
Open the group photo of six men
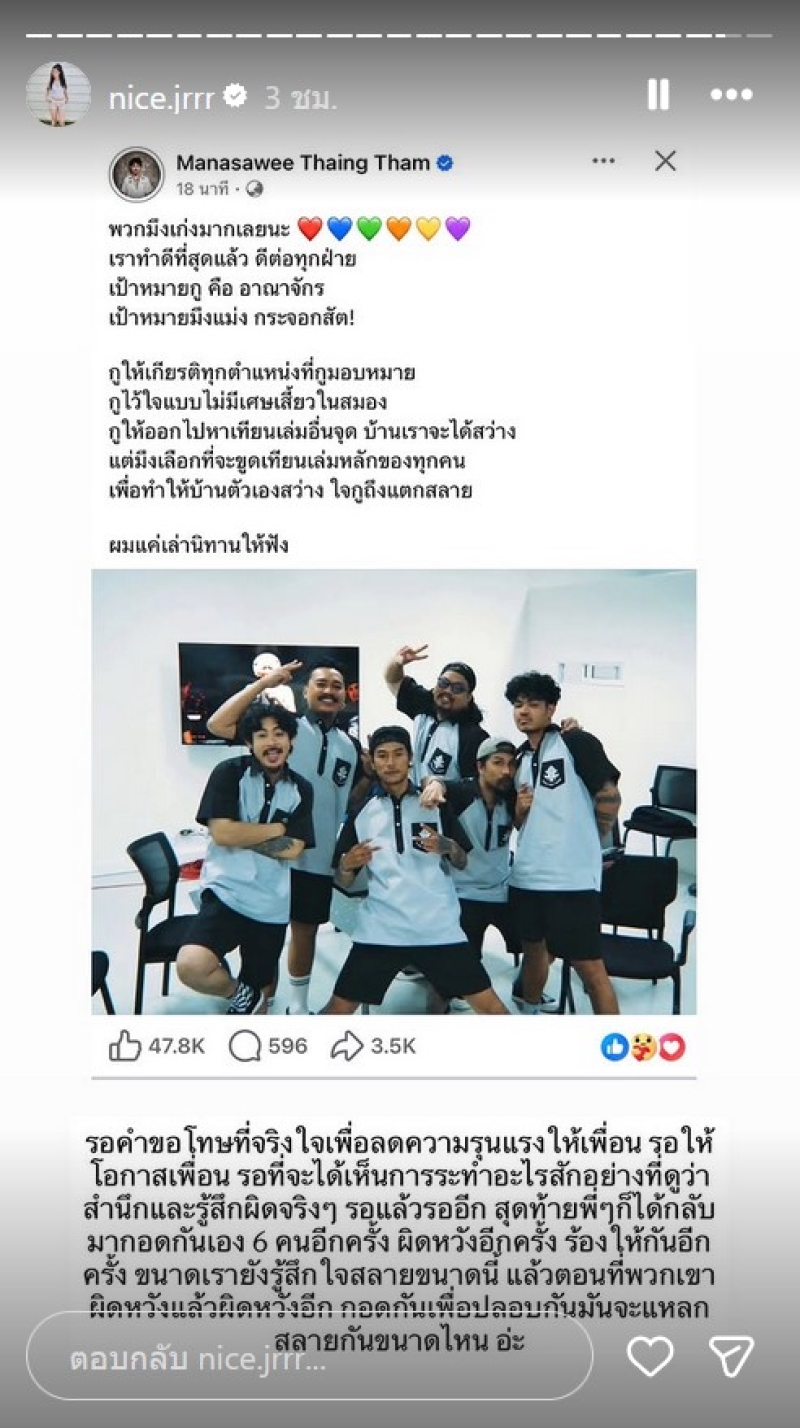click(x=394, y=792)
